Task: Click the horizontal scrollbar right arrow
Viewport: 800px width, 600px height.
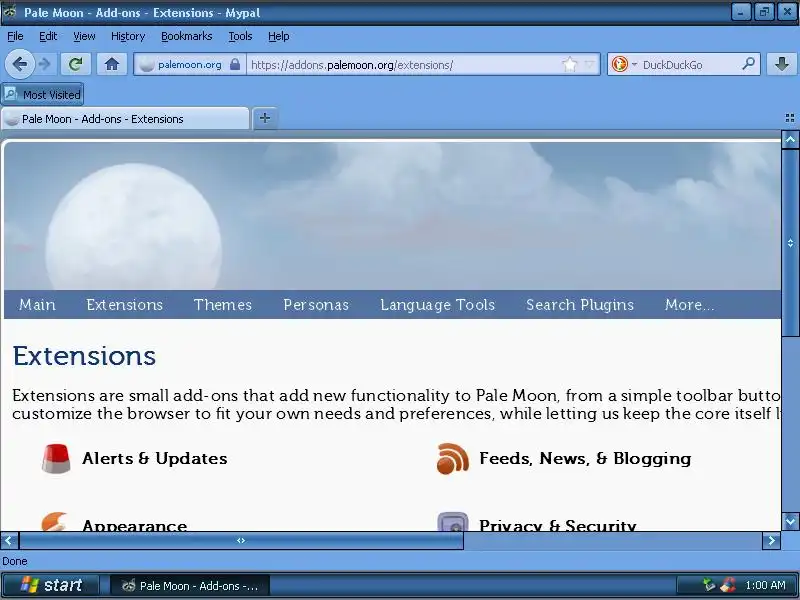Action: (x=771, y=540)
